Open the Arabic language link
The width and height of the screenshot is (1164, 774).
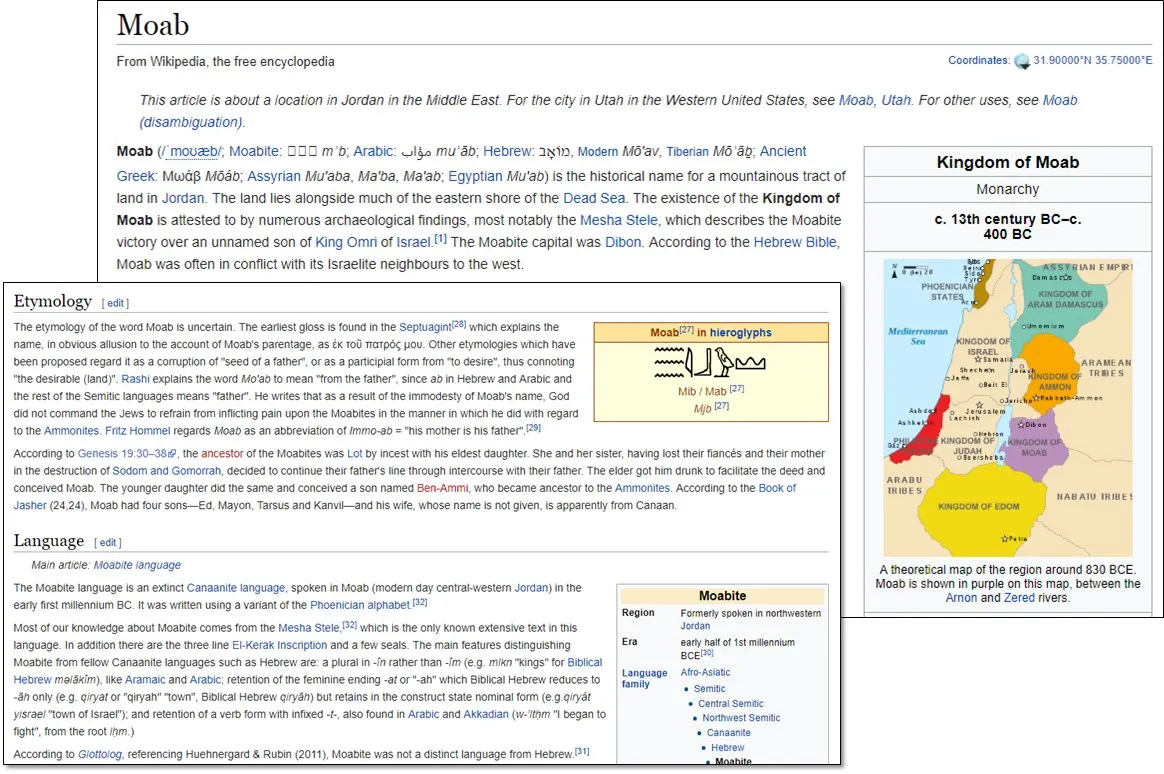coord(373,151)
